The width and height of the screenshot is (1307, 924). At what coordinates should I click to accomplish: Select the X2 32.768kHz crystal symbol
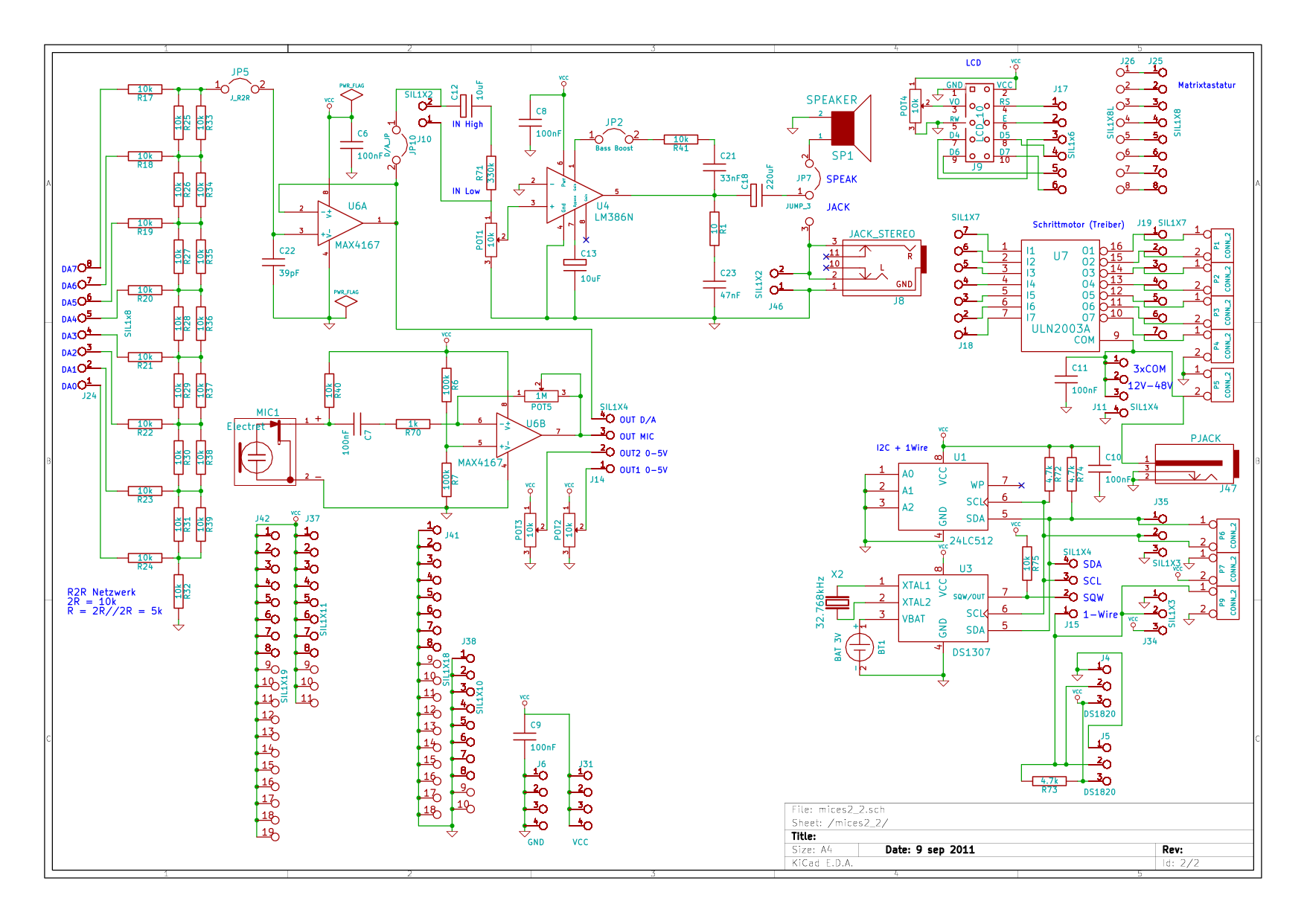[x=839, y=603]
